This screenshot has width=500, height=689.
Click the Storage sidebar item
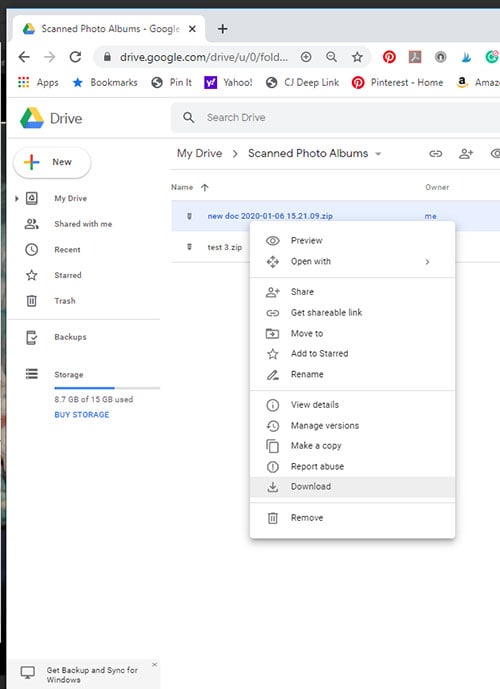click(x=69, y=374)
